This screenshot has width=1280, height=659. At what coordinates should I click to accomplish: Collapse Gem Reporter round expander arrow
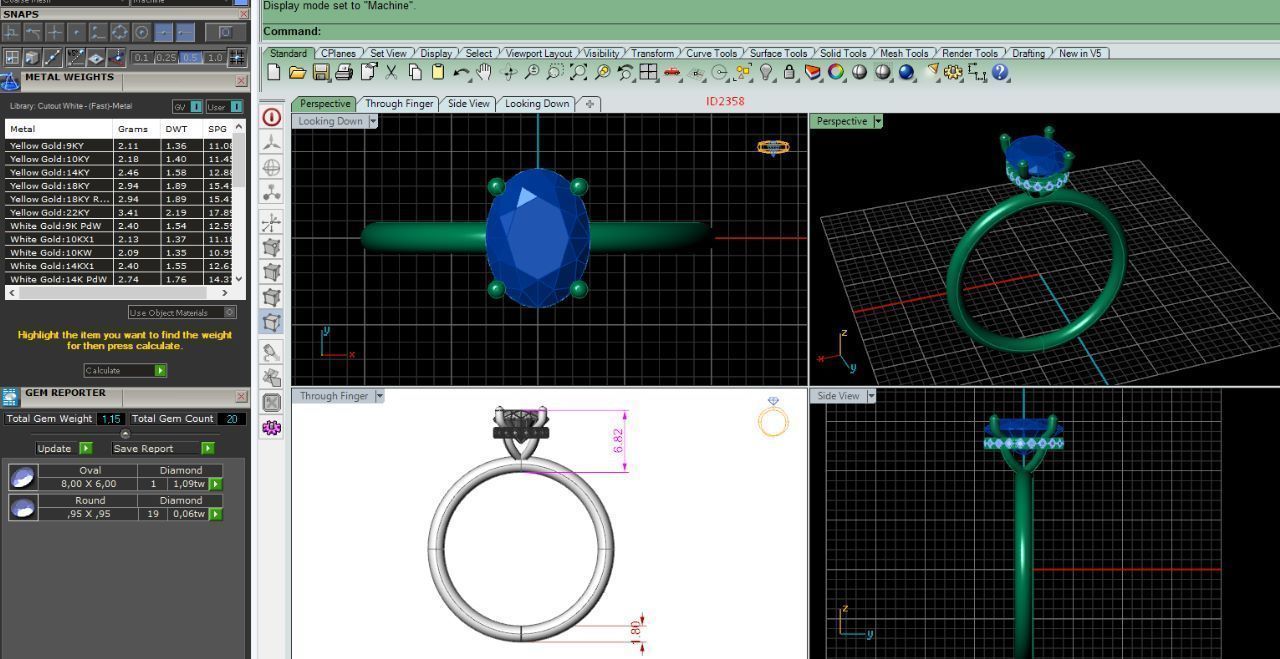(125, 434)
